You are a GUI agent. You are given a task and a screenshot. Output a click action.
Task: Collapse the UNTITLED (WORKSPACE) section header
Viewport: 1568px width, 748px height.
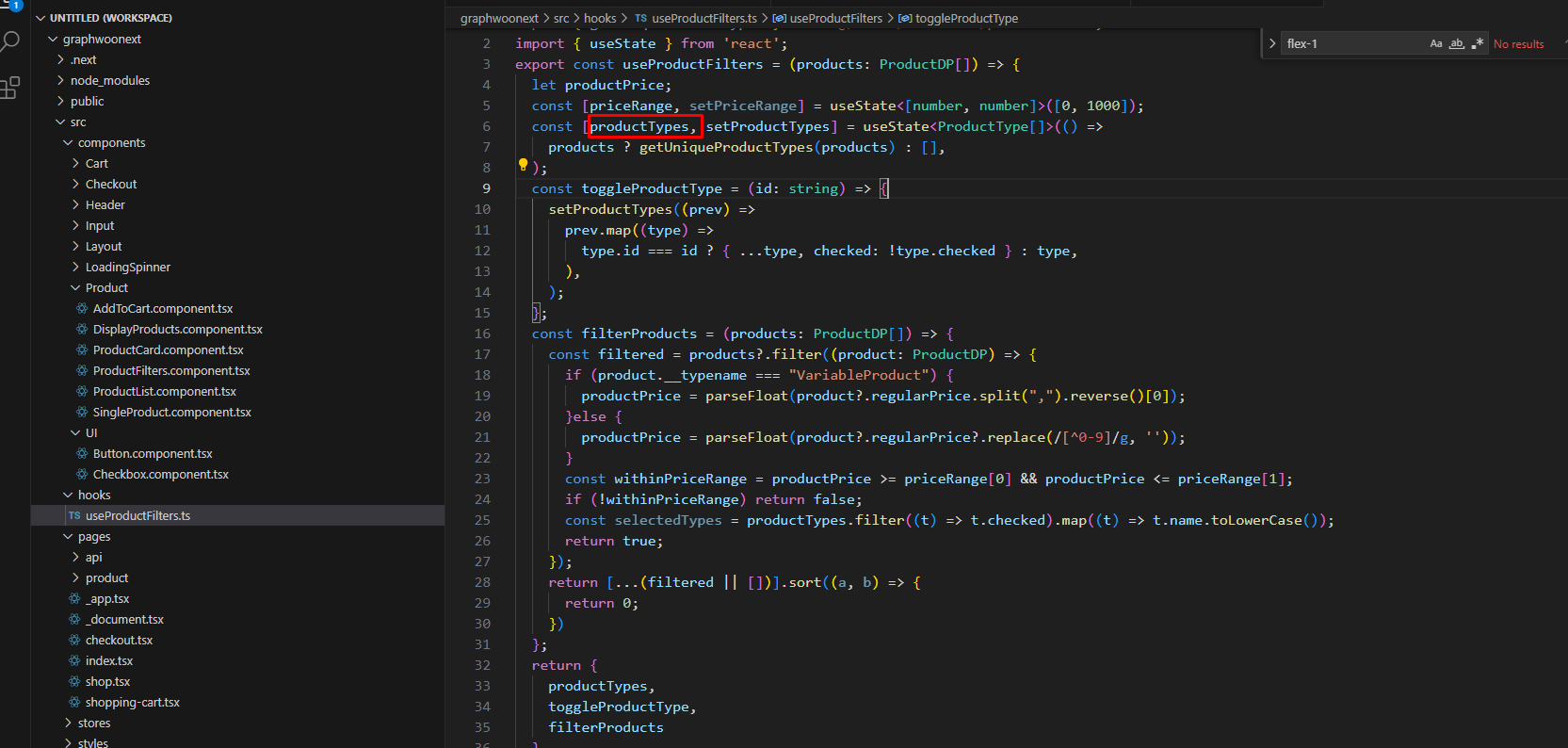[110, 18]
